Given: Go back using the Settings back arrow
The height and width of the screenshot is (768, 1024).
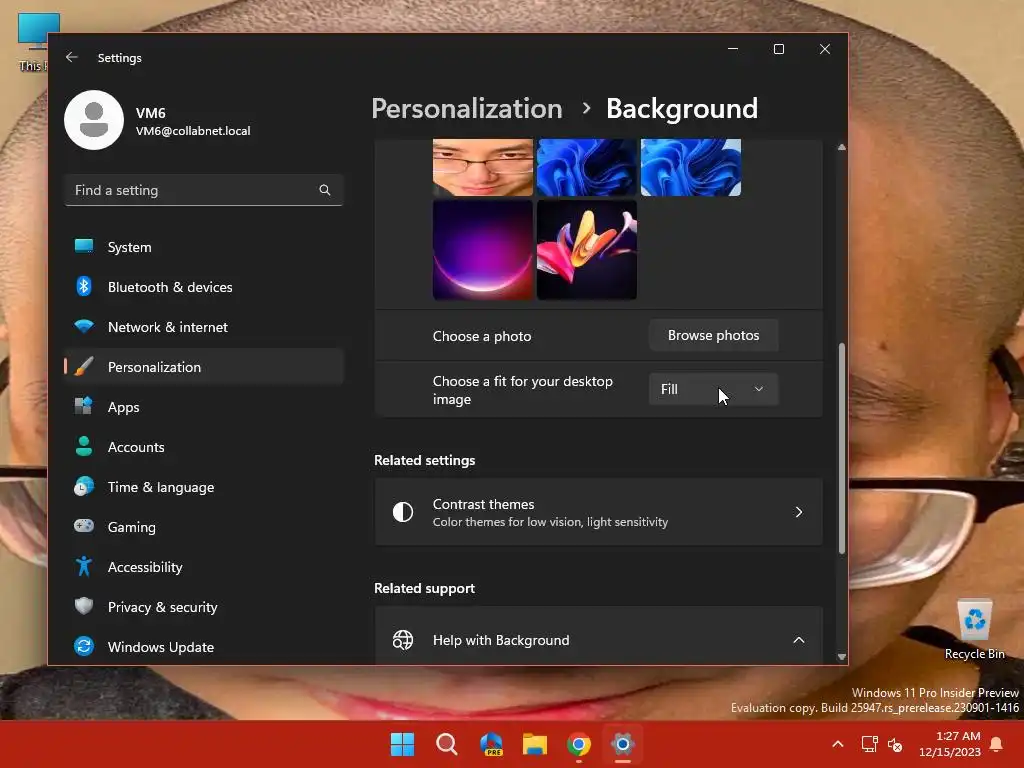Looking at the screenshot, I should [72, 57].
